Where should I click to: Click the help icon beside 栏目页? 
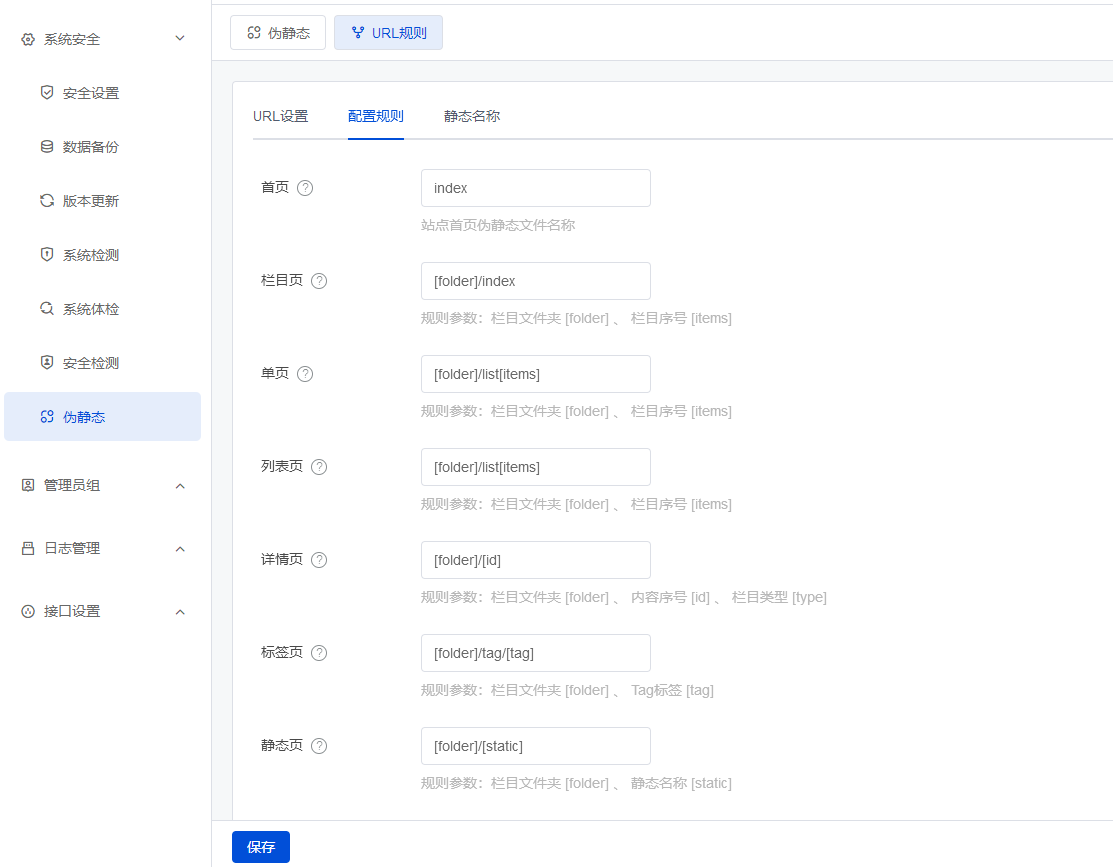tap(319, 281)
